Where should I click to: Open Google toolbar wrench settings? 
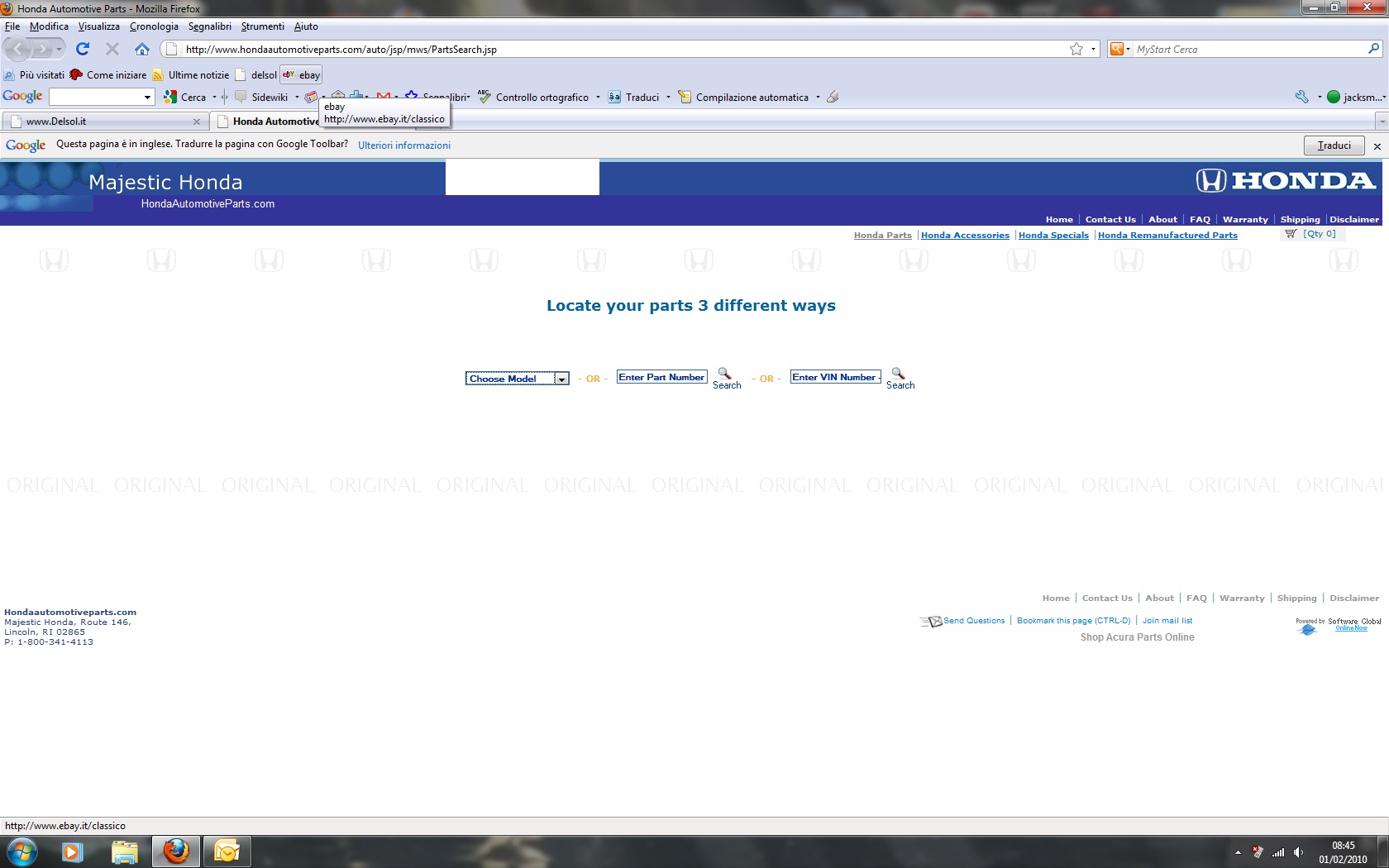1302,97
